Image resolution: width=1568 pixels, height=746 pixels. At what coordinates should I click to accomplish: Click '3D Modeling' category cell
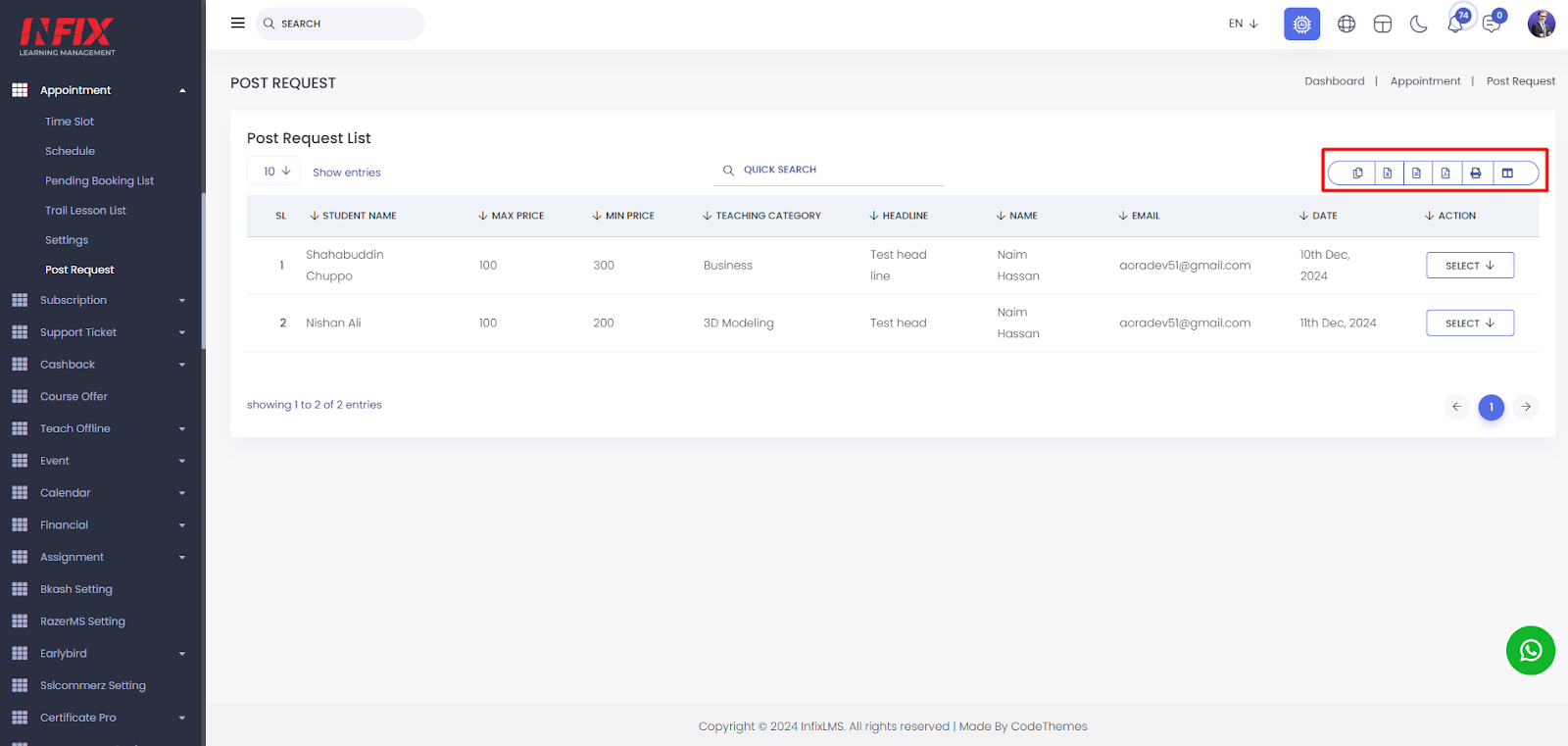coord(738,323)
